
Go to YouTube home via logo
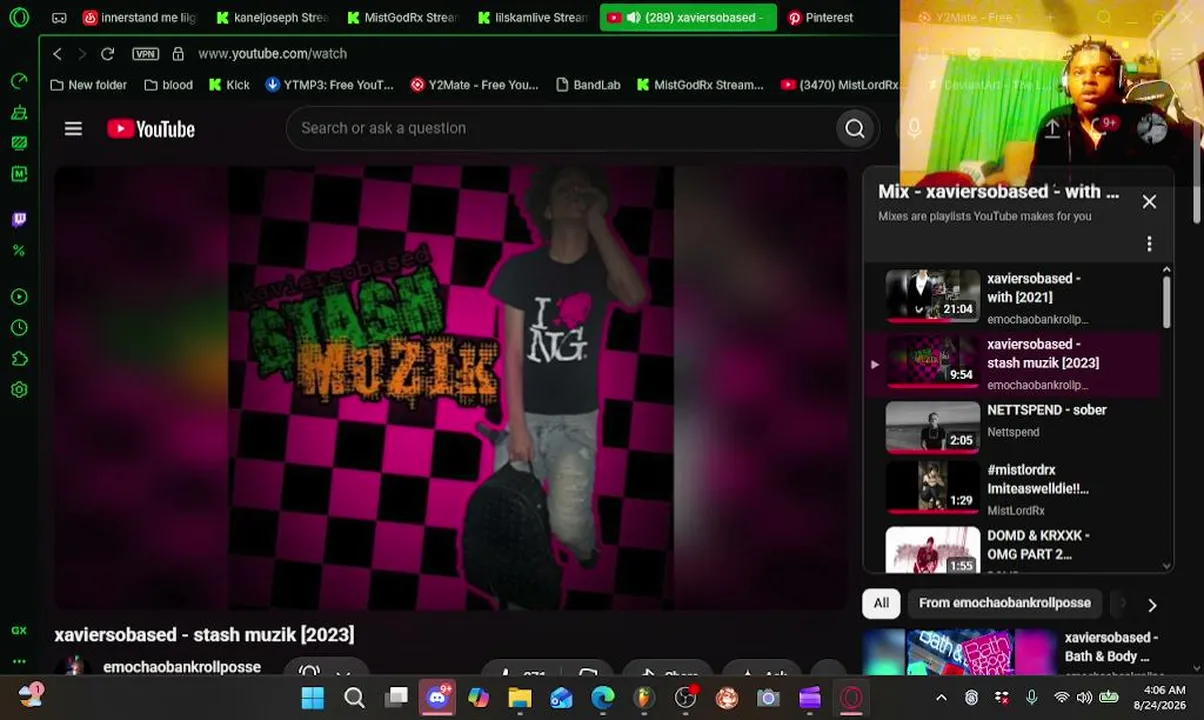pos(151,128)
